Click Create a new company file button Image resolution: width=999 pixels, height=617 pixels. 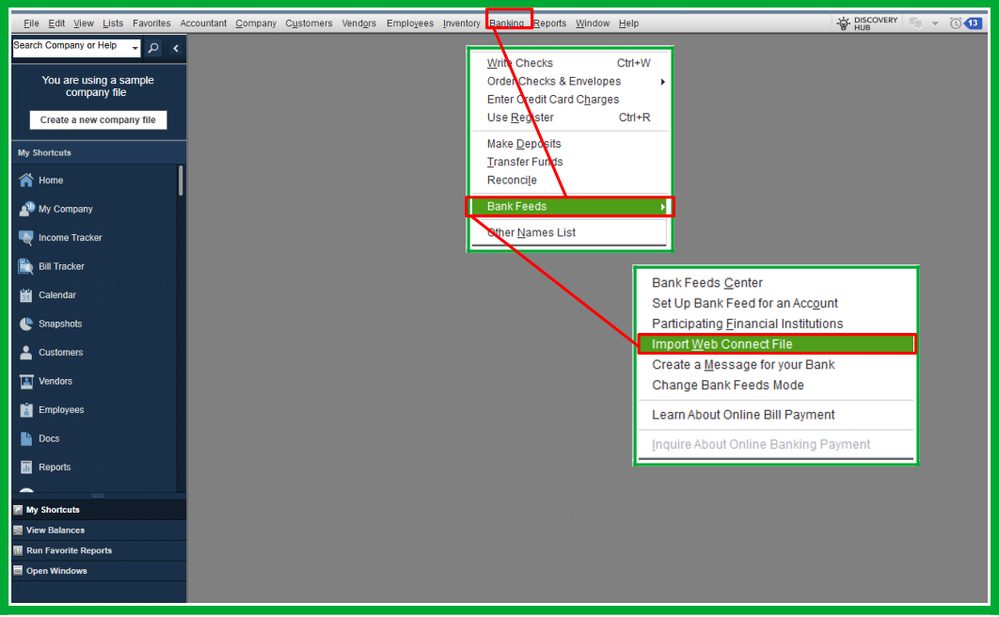point(98,120)
